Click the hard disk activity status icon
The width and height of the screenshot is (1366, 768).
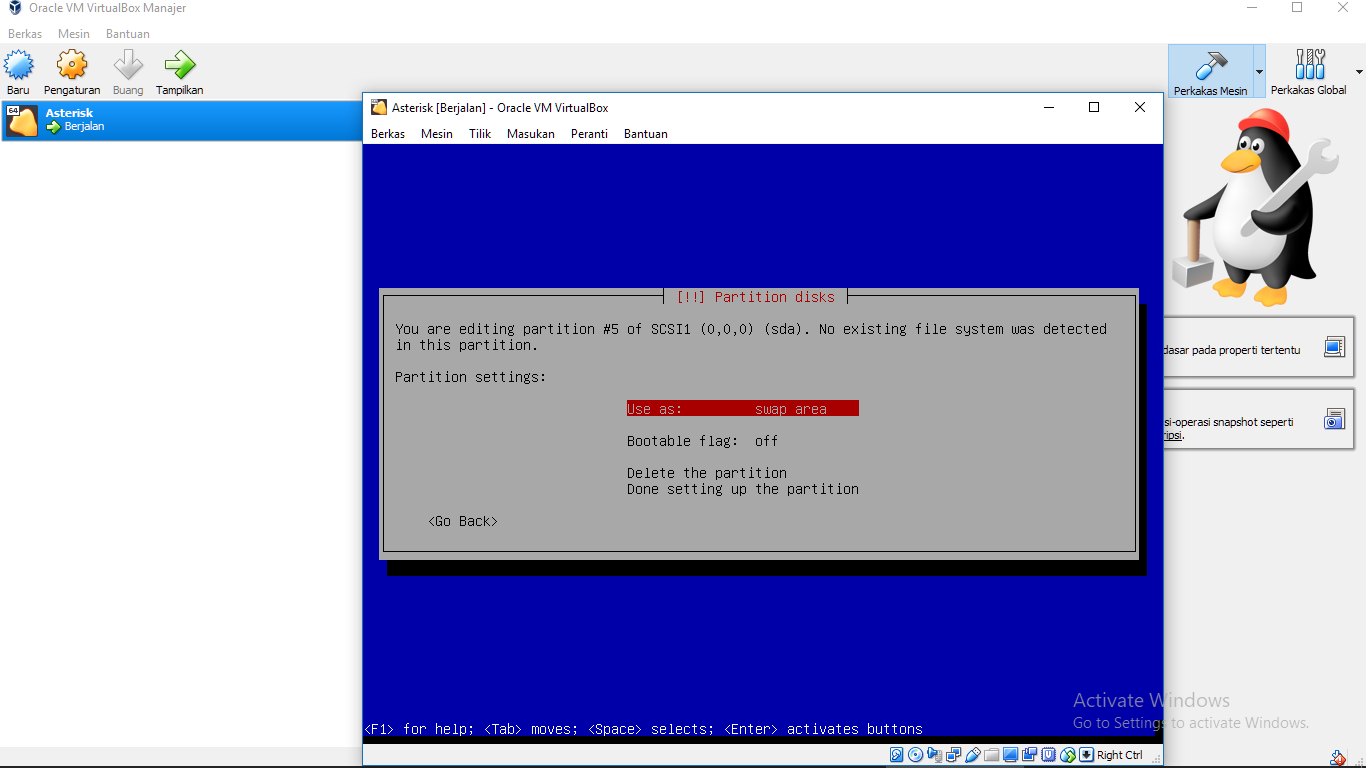[x=896, y=755]
